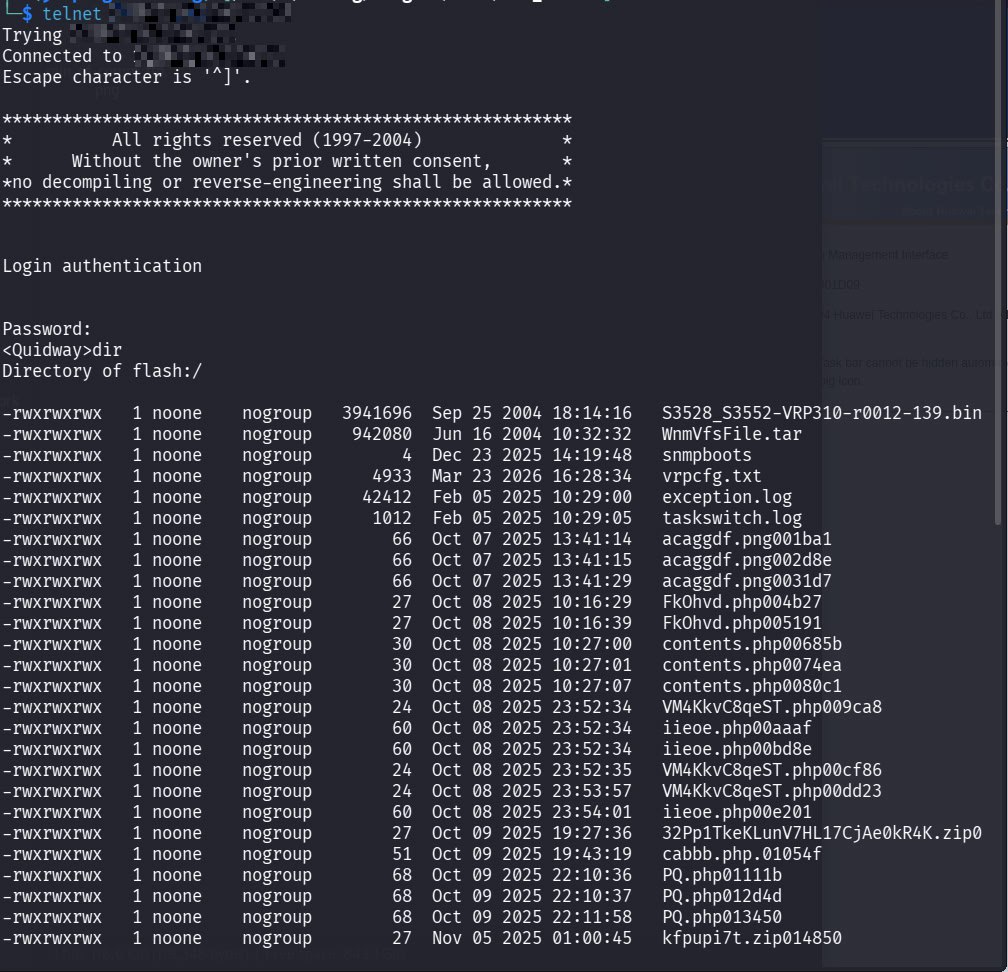This screenshot has width=1008, height=972.
Task: Select FkOhvd.php005191 filename
Action: click(x=742, y=623)
